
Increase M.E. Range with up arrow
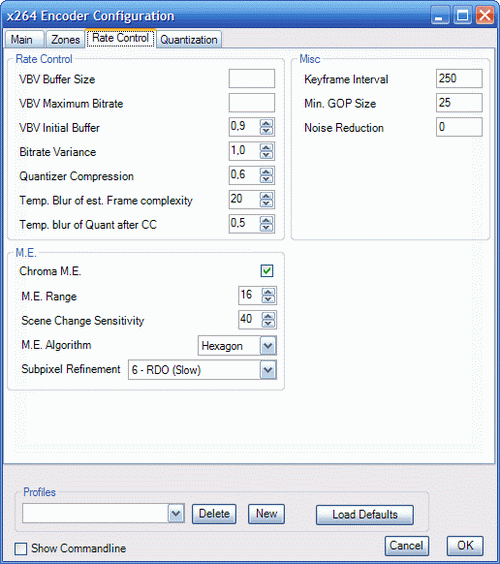click(x=268, y=292)
